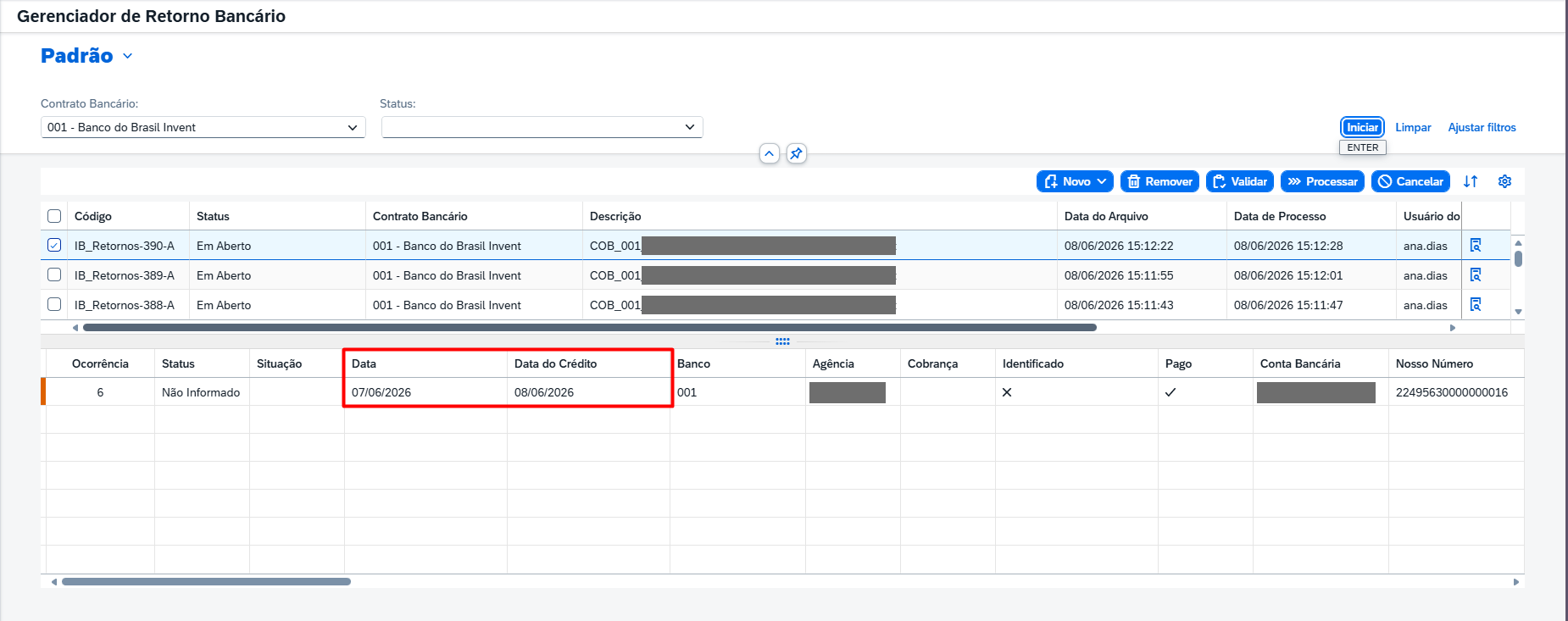Click the Não Informado status cell
Image resolution: width=1568 pixels, height=621 pixels.
(x=202, y=392)
